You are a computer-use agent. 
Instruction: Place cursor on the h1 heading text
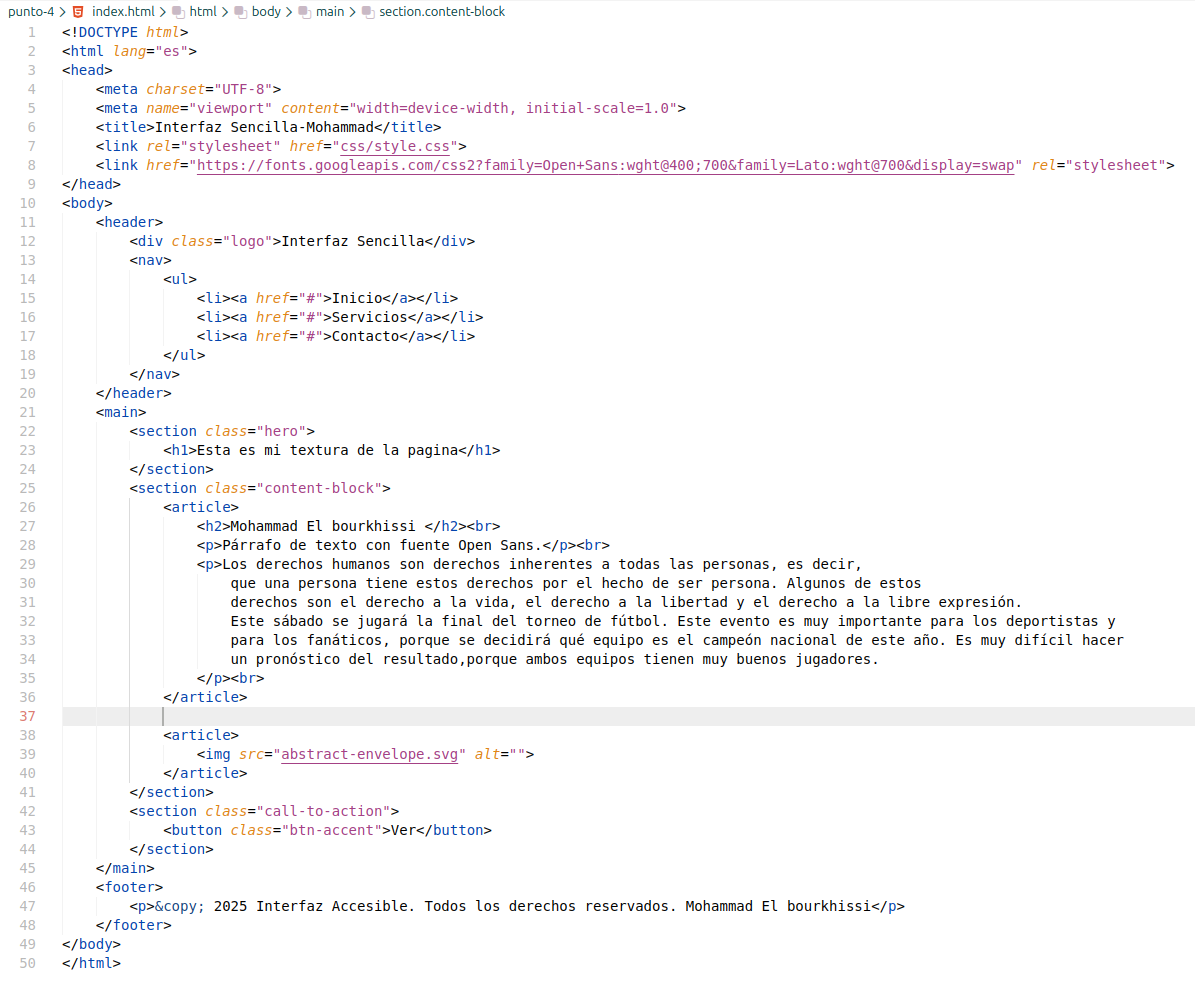point(327,450)
